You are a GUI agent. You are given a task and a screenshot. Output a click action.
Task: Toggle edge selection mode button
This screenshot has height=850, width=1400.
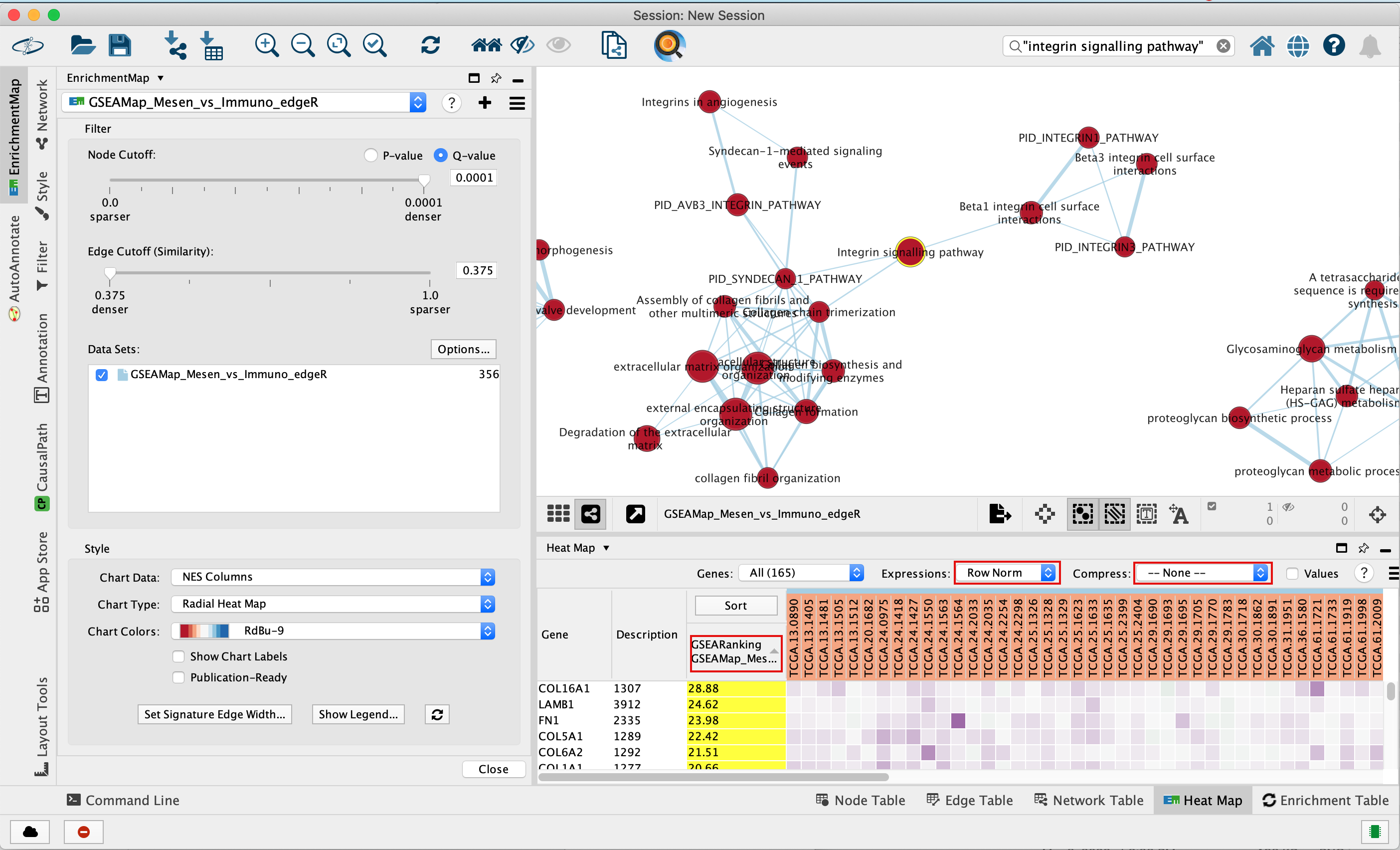click(x=1114, y=514)
